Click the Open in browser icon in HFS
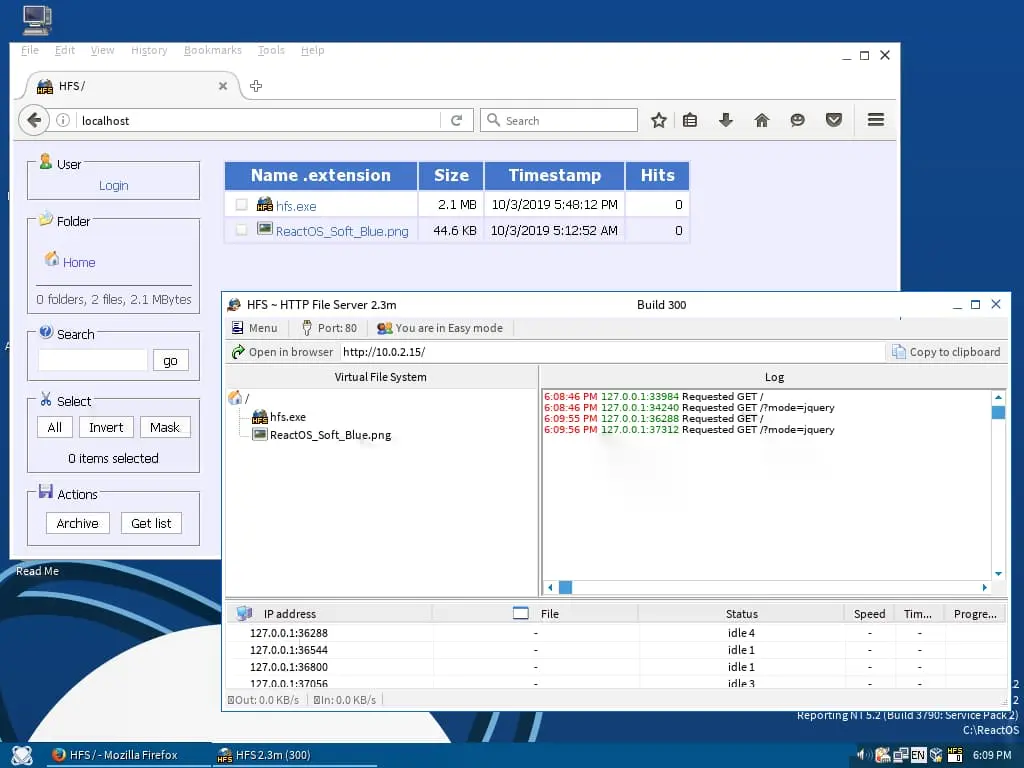This screenshot has width=1024, height=768. 238,351
